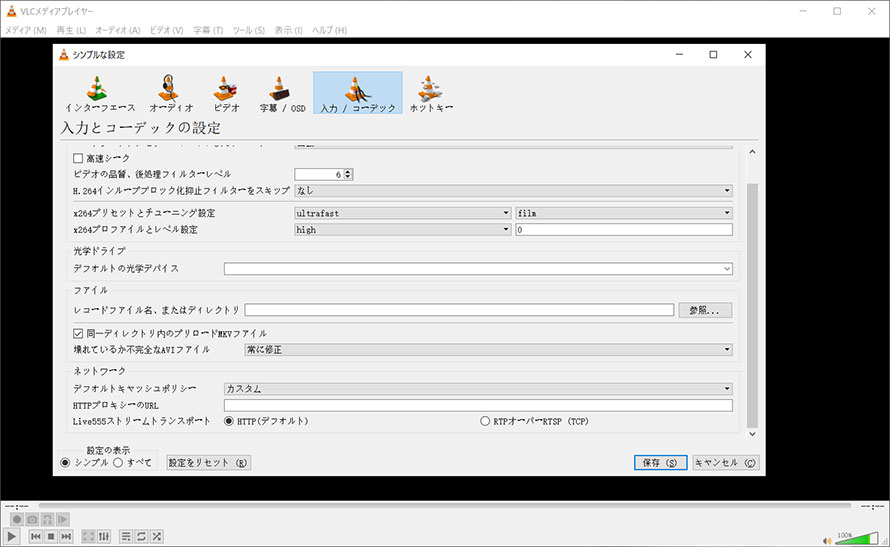
Task: Increase the post-processing filter level spinner
Action: point(349,171)
